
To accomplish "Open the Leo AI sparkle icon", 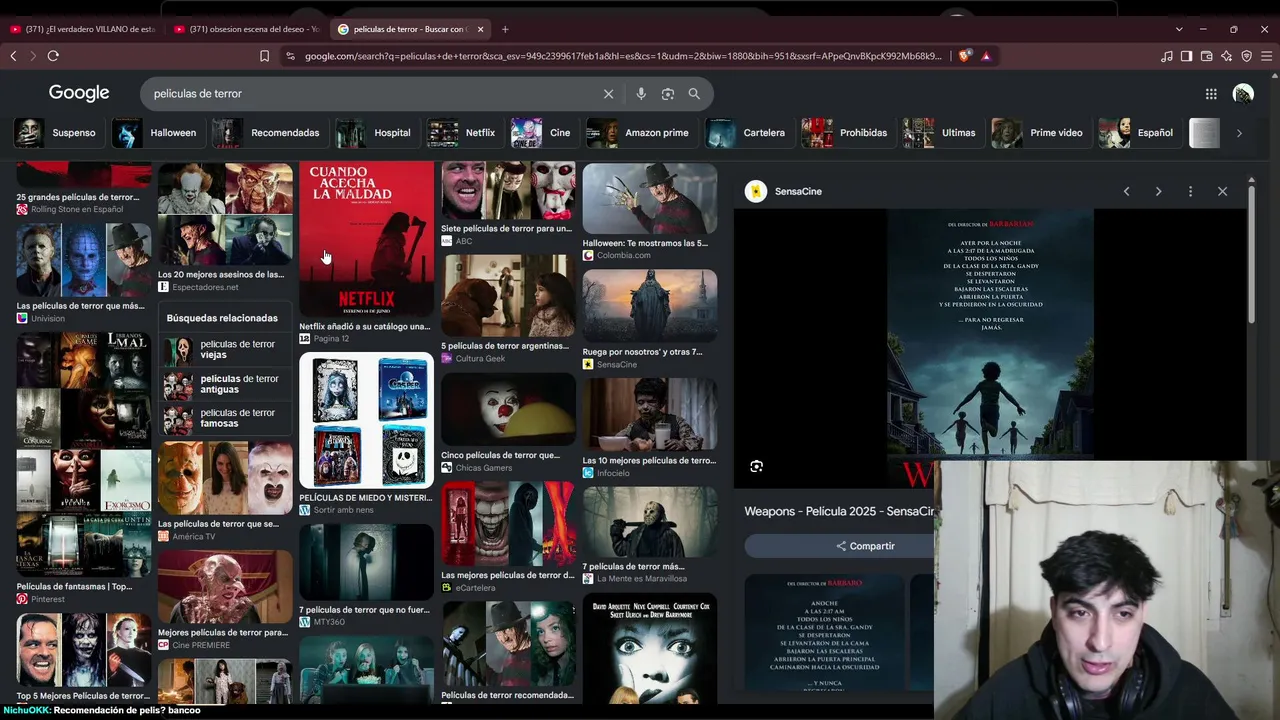I will (1226, 56).
